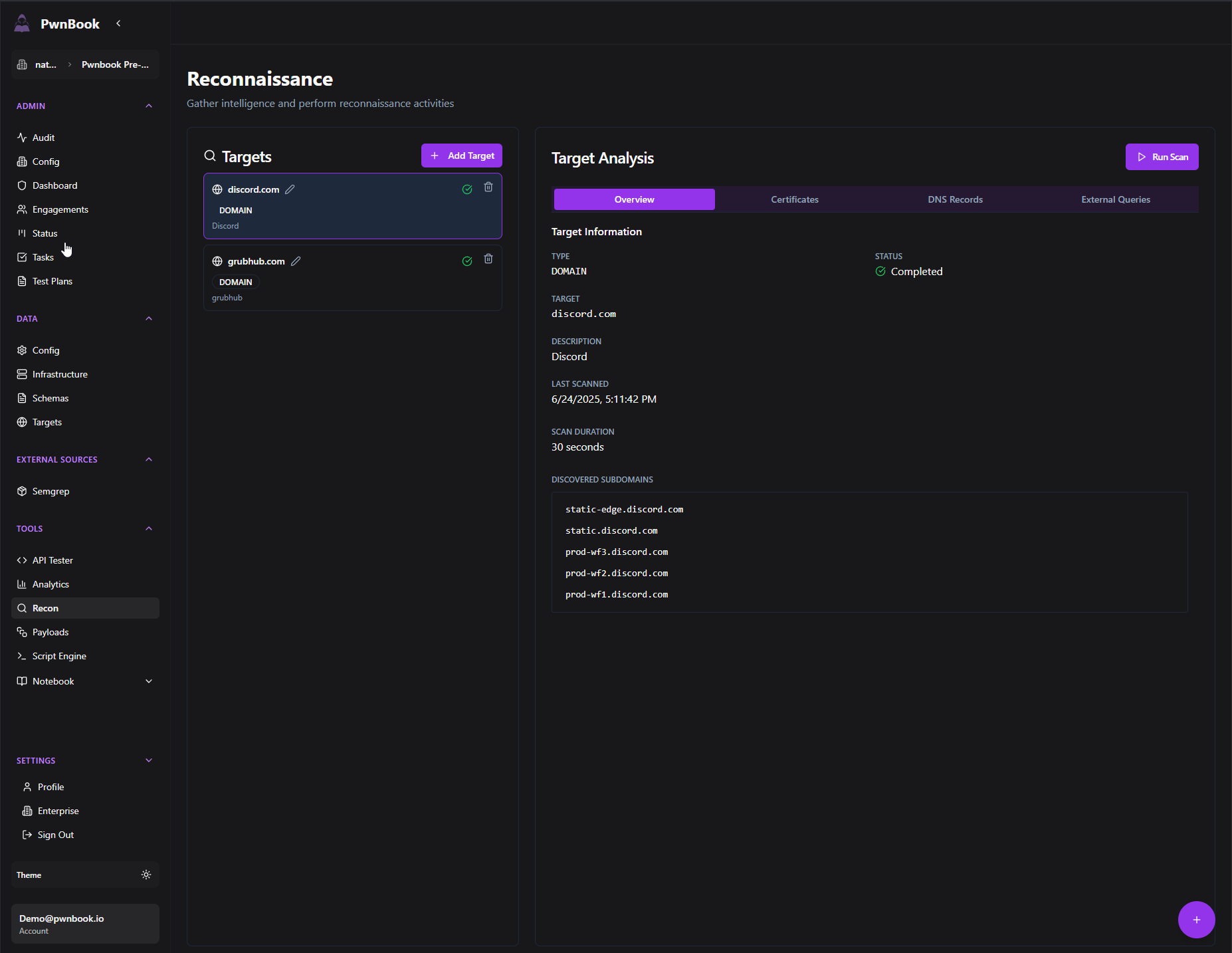Click the Completed status label
This screenshot has width=1232, height=953.
916,271
